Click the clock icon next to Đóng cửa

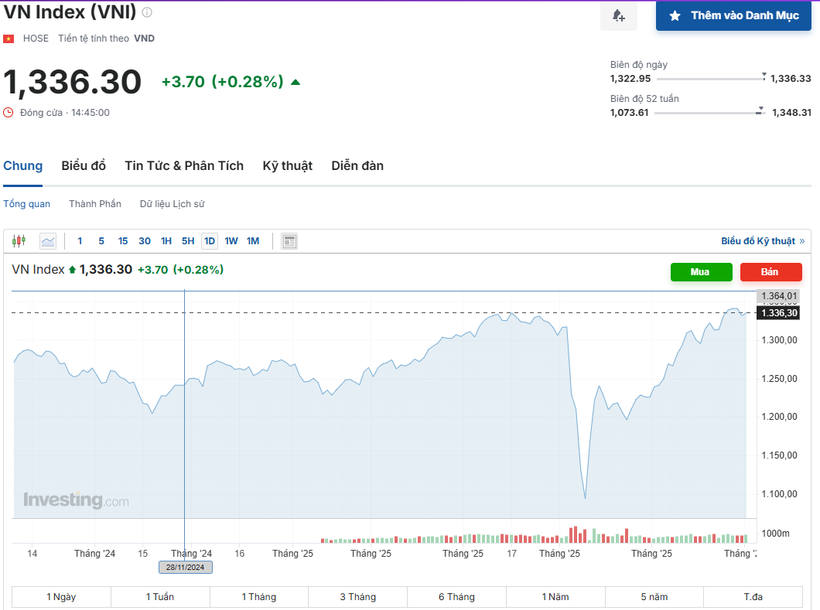pos(10,112)
